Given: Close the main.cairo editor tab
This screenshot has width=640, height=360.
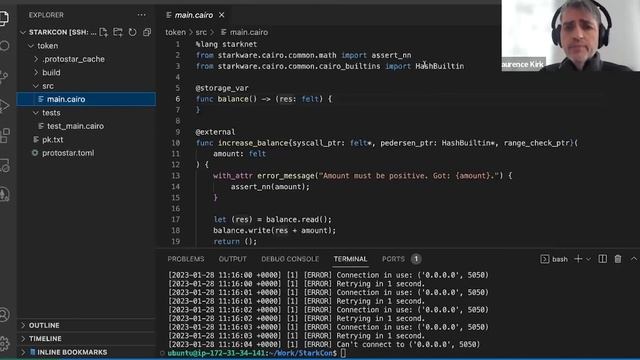Looking at the screenshot, I should point(222,15).
